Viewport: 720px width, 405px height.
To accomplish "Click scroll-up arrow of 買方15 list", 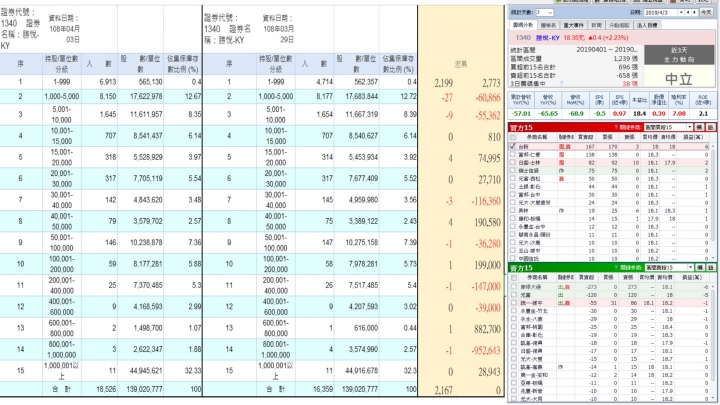I will point(713,146).
